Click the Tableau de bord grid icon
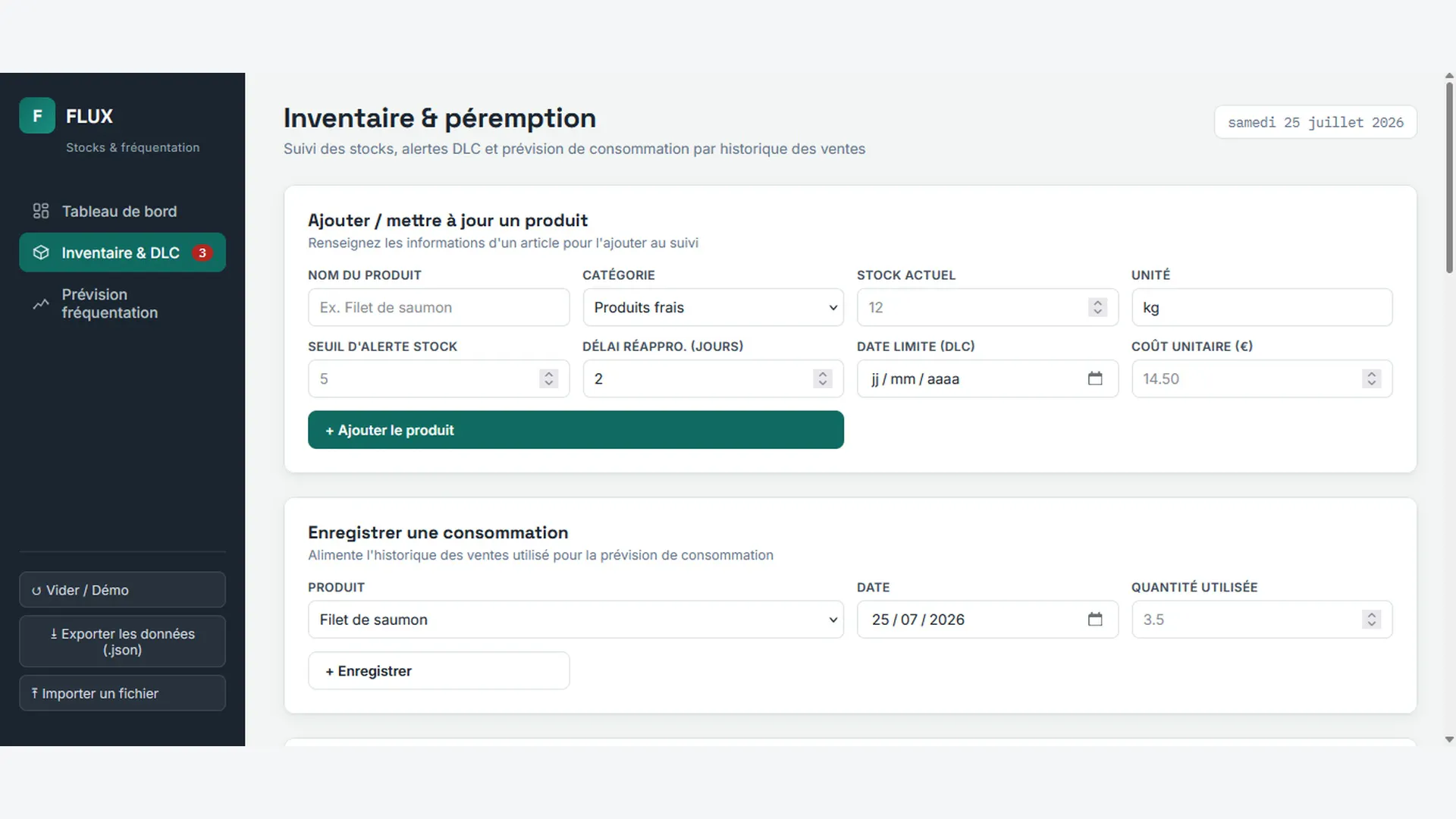 coord(41,211)
